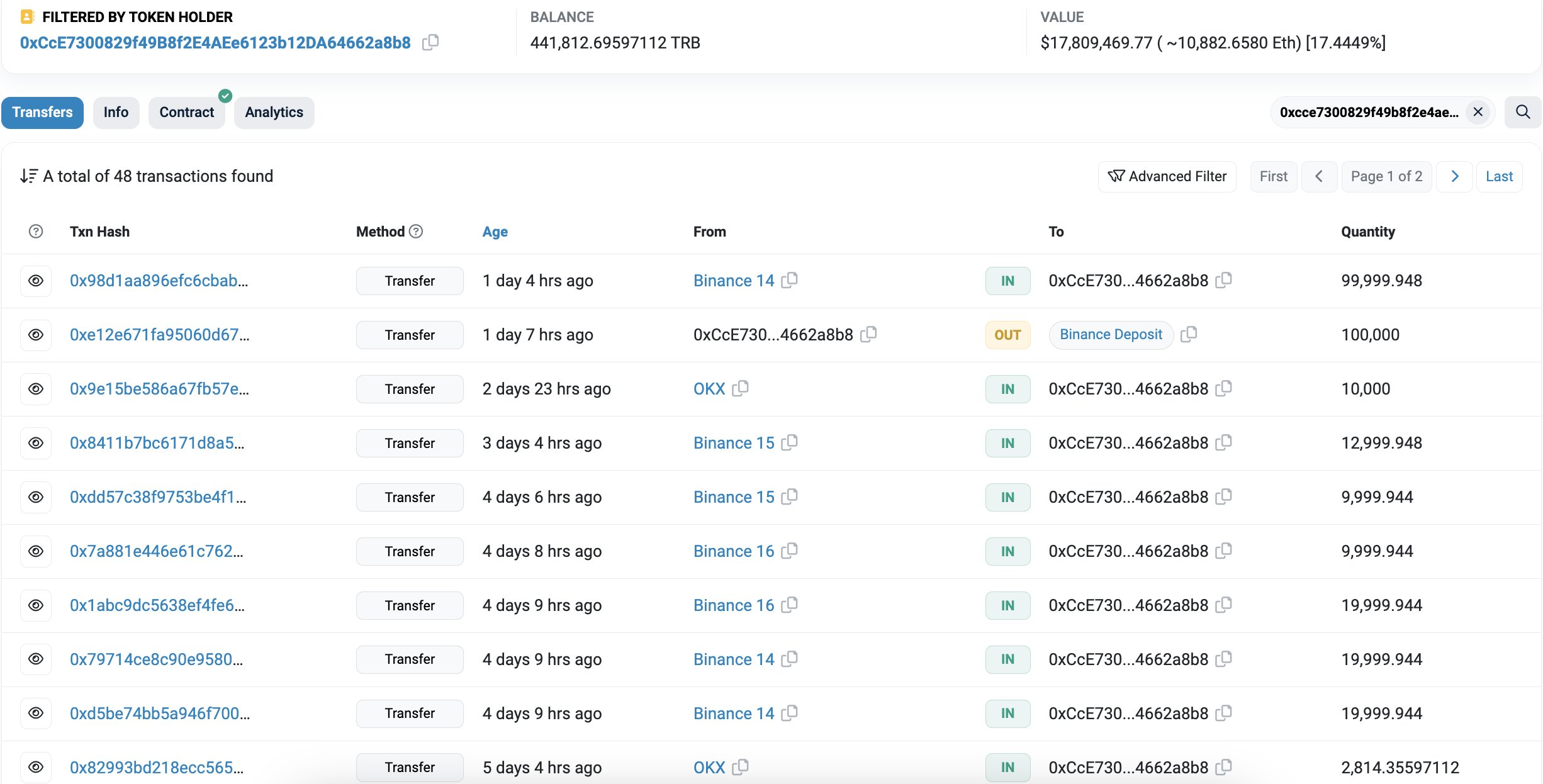The image size is (1543, 784).
Task: Open the search magnifier icon
Action: (1523, 112)
